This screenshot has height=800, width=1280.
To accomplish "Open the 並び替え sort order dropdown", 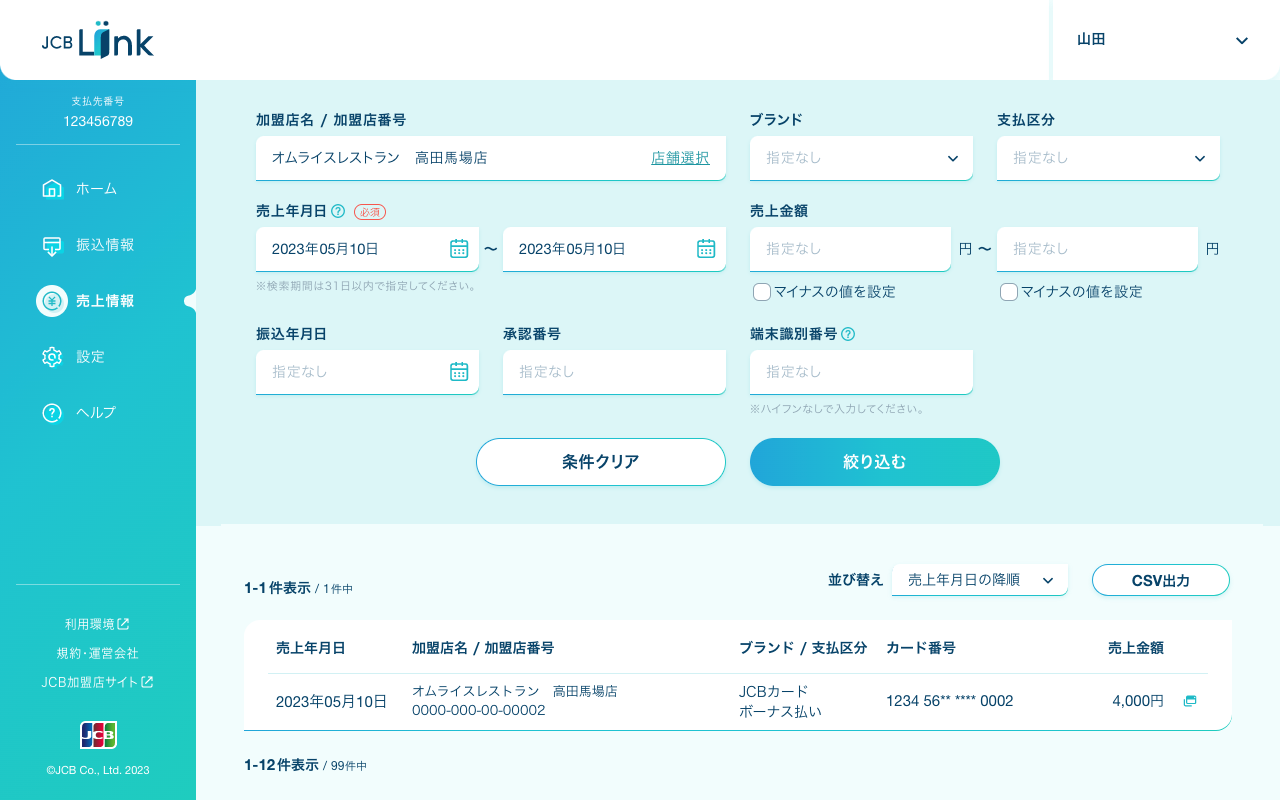I will click(x=980, y=580).
